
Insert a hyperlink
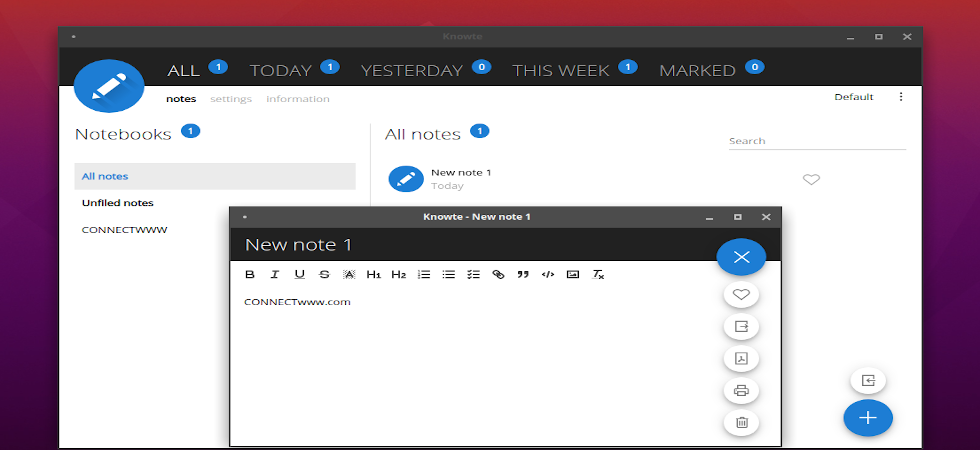(x=498, y=274)
